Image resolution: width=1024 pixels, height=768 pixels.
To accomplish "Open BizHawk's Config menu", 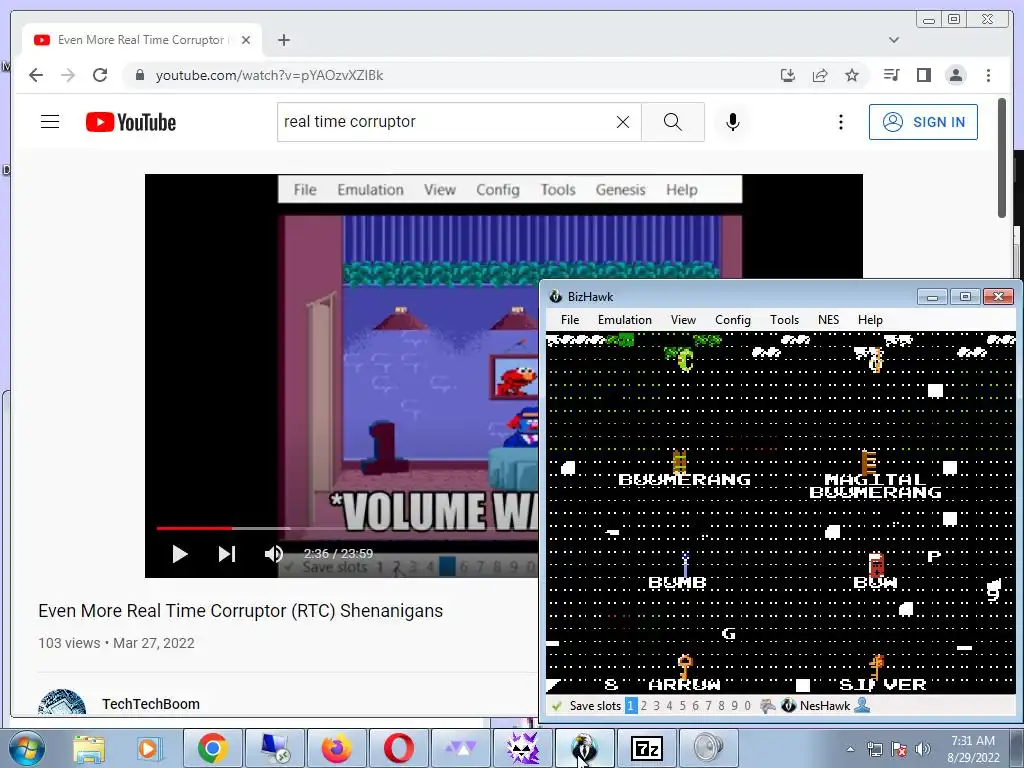I will point(733,319).
